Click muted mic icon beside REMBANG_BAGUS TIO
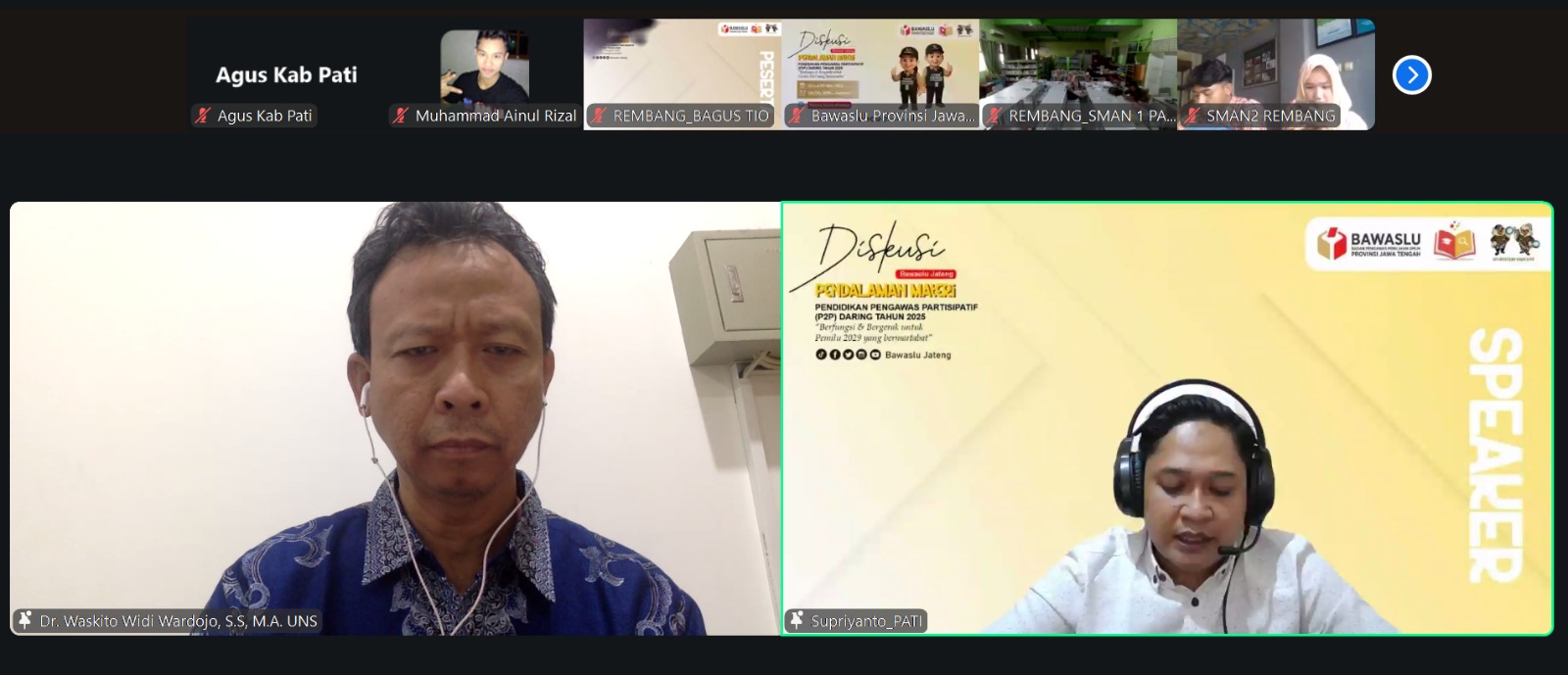 [599, 116]
